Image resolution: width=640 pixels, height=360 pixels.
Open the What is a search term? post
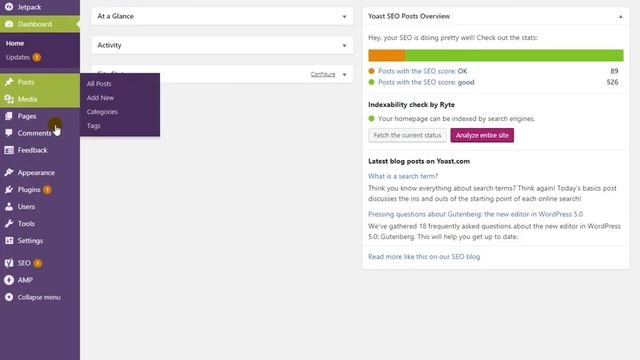coord(403,176)
